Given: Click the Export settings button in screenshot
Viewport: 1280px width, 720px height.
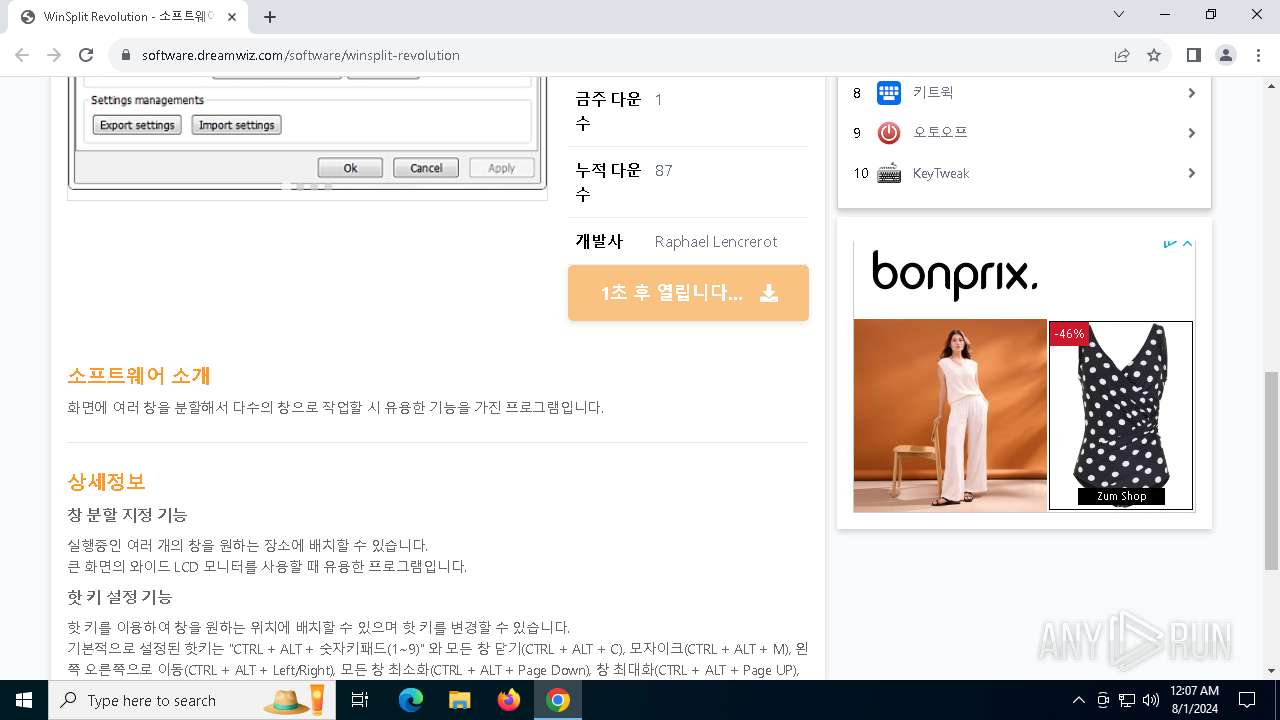Looking at the screenshot, I should pos(137,125).
